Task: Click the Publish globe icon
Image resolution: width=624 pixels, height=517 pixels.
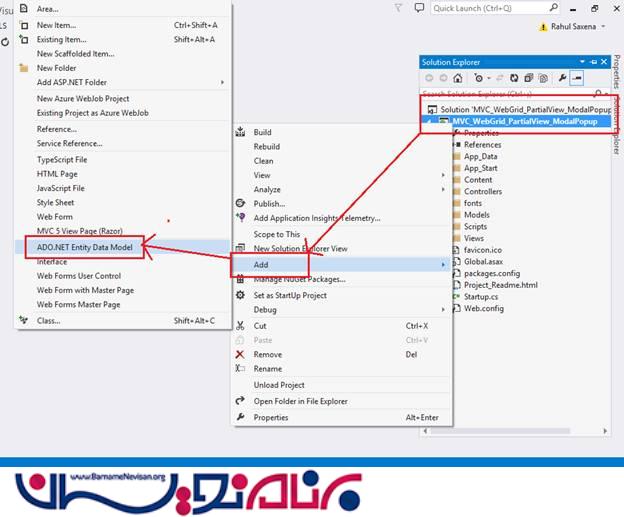Action: (240, 203)
